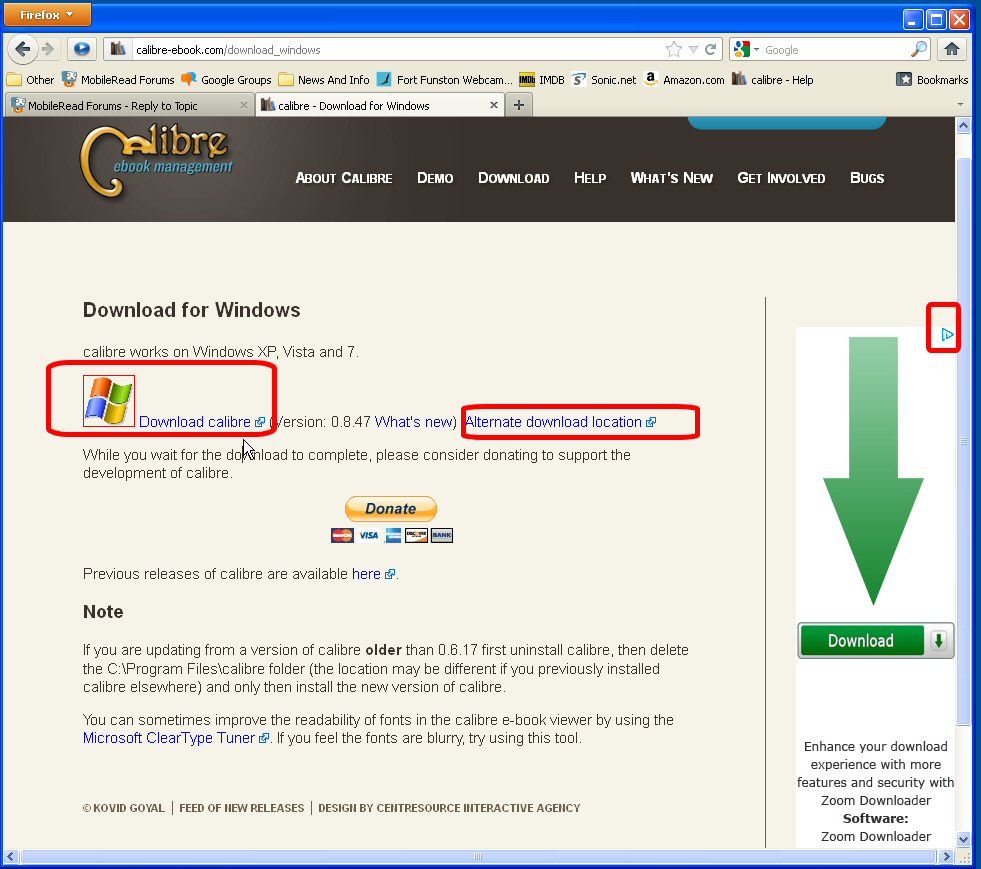
Task: Click the yellow Donate button
Action: [x=390, y=509]
